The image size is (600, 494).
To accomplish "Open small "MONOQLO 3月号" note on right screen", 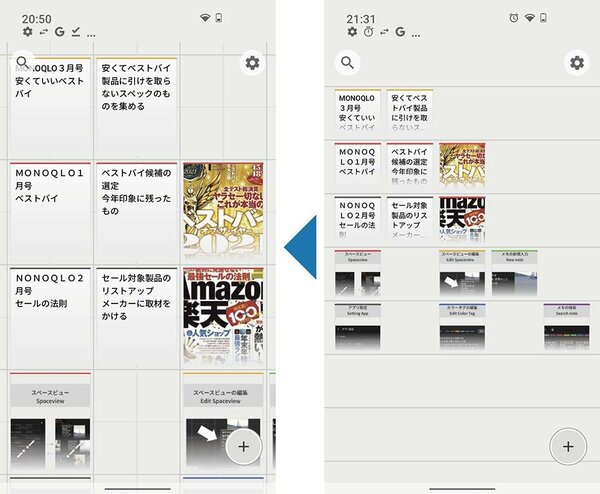I will [357, 112].
